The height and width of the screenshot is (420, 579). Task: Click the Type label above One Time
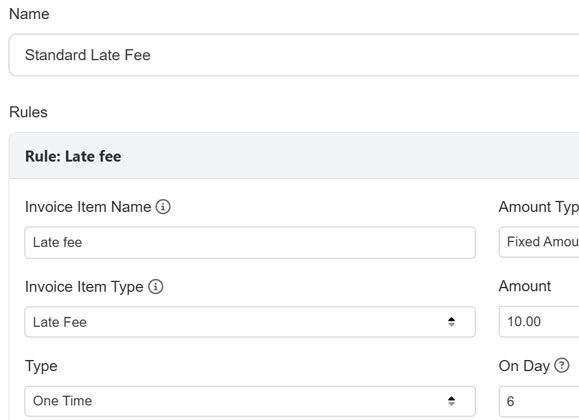pos(41,366)
